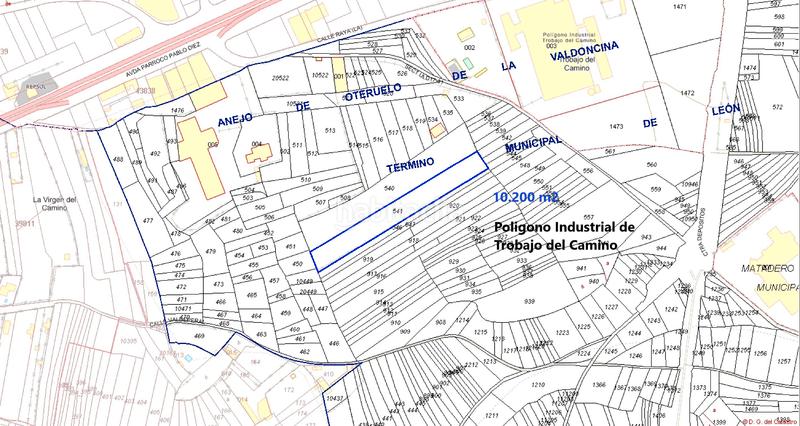Click yellow building 004 in the enclosure
800x426 pixels.
tap(258, 157)
